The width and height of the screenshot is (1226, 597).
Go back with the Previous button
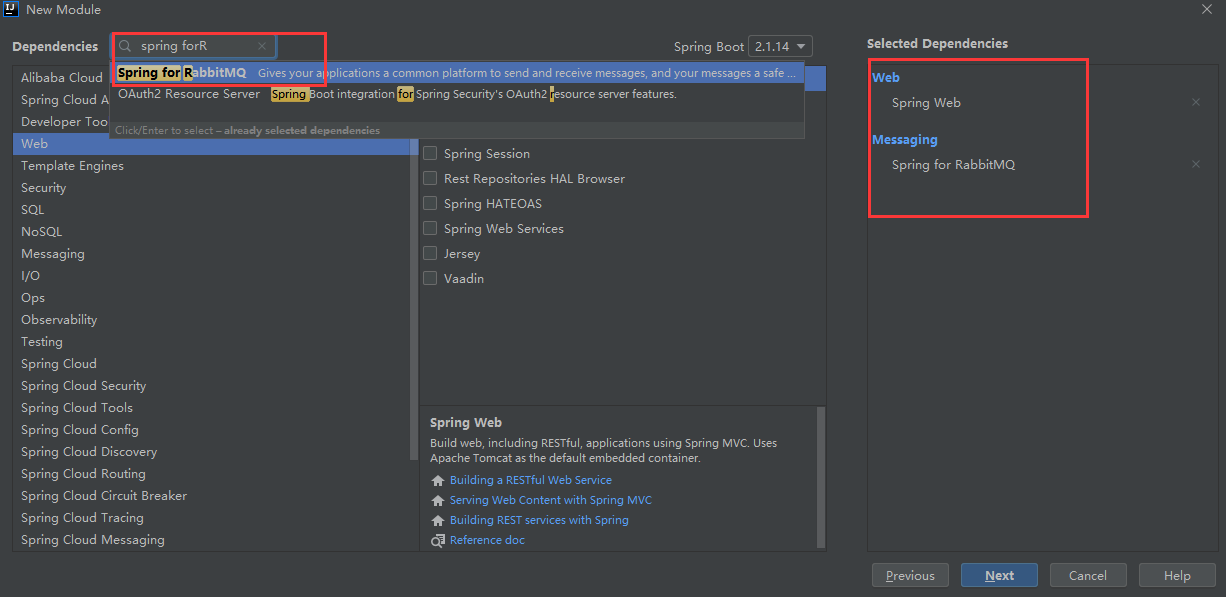tap(910, 575)
